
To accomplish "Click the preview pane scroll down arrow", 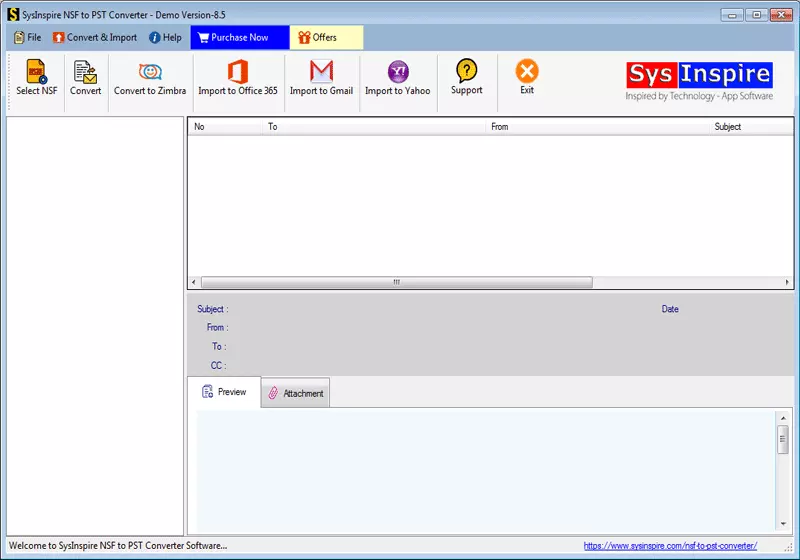I will [x=783, y=524].
